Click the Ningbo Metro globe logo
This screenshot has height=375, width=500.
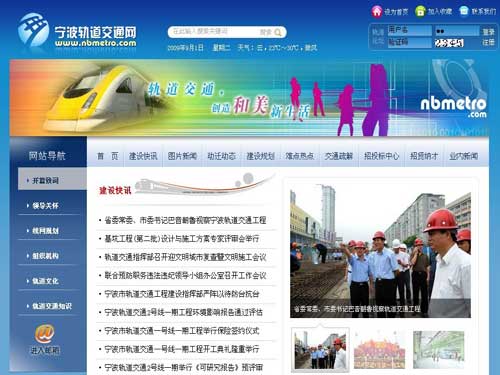pos(33,30)
